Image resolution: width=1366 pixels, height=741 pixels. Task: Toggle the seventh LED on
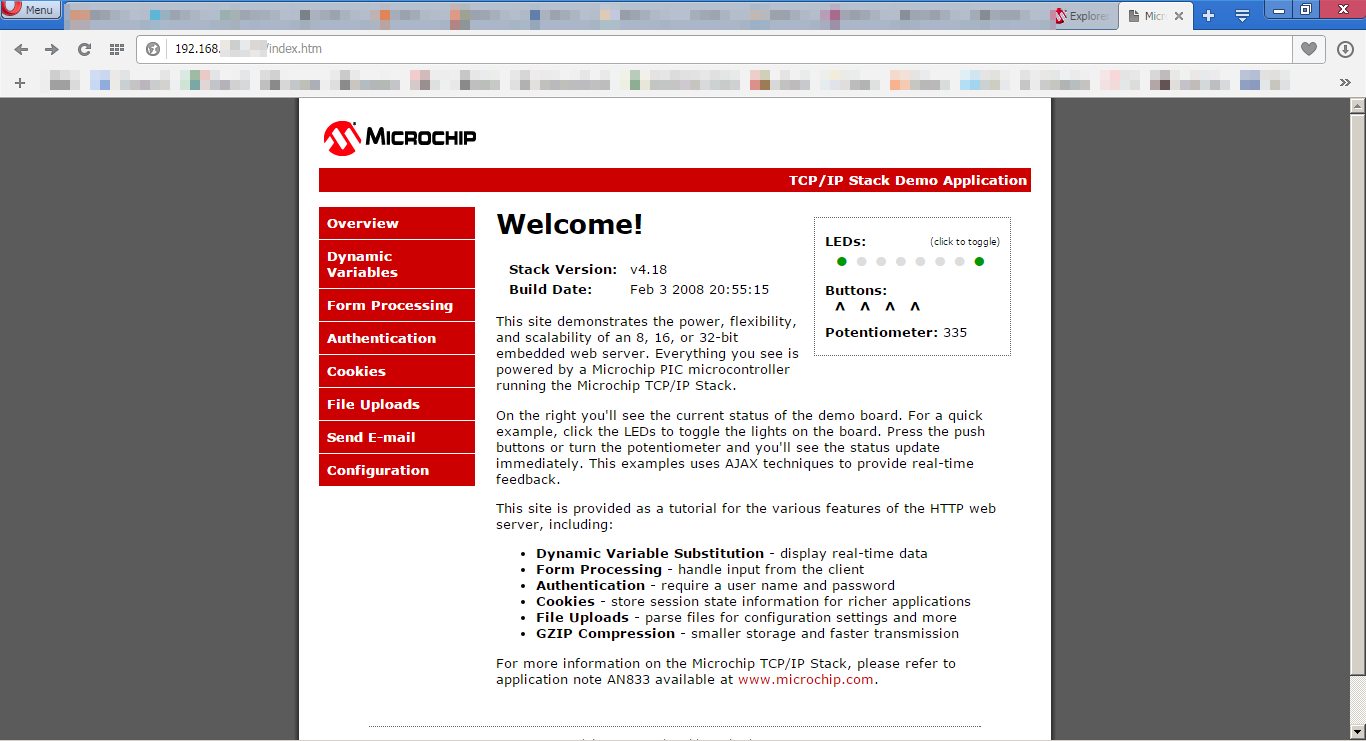[959, 262]
